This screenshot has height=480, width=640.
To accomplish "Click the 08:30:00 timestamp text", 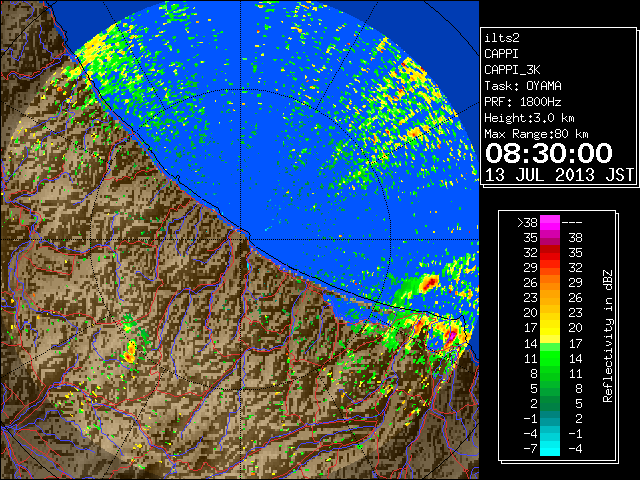I will (549, 153).
